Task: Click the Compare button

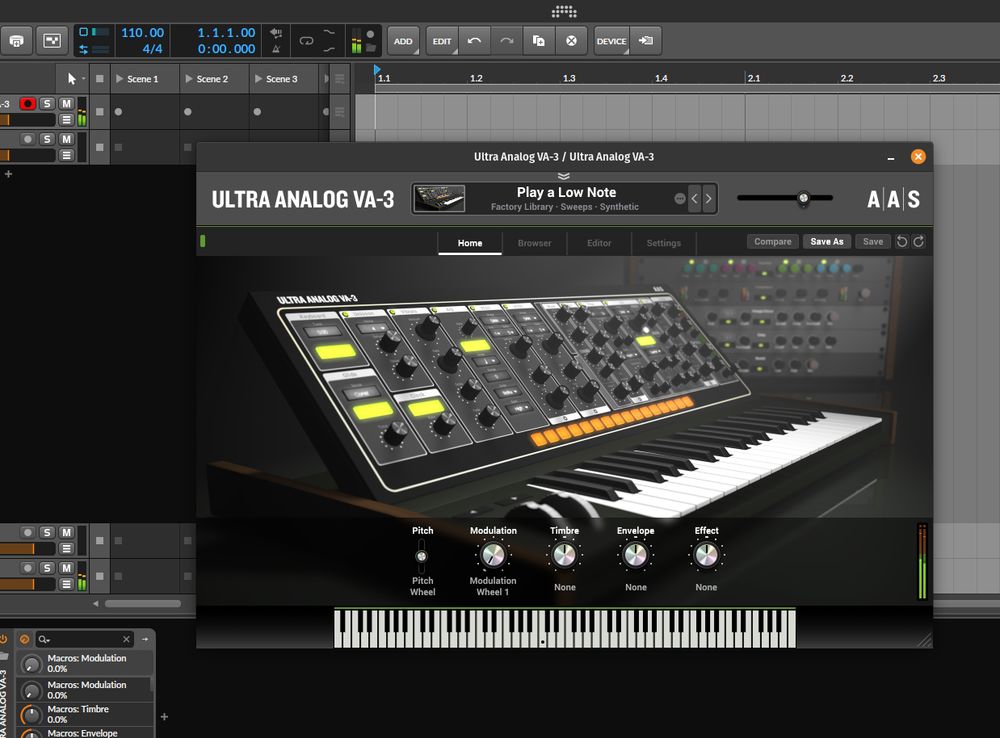Action: (x=772, y=242)
